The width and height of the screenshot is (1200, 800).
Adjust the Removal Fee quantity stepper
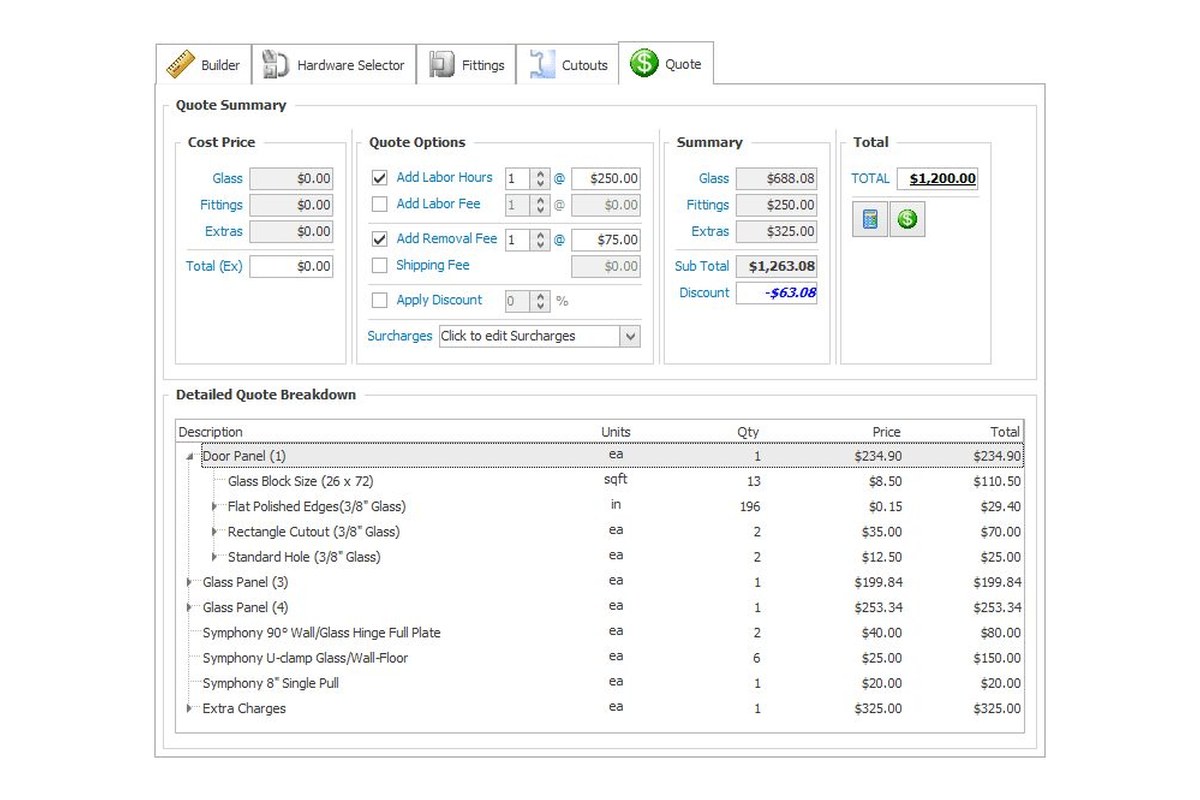coord(541,241)
